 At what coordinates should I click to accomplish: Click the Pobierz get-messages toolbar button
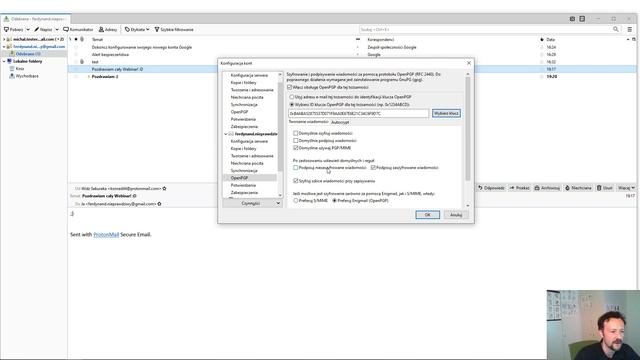pyautogui.click(x=14, y=29)
